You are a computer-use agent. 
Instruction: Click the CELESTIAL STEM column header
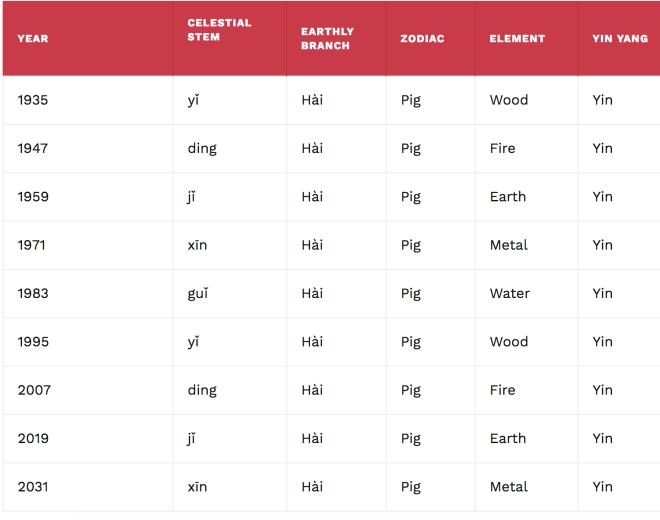tap(219, 30)
